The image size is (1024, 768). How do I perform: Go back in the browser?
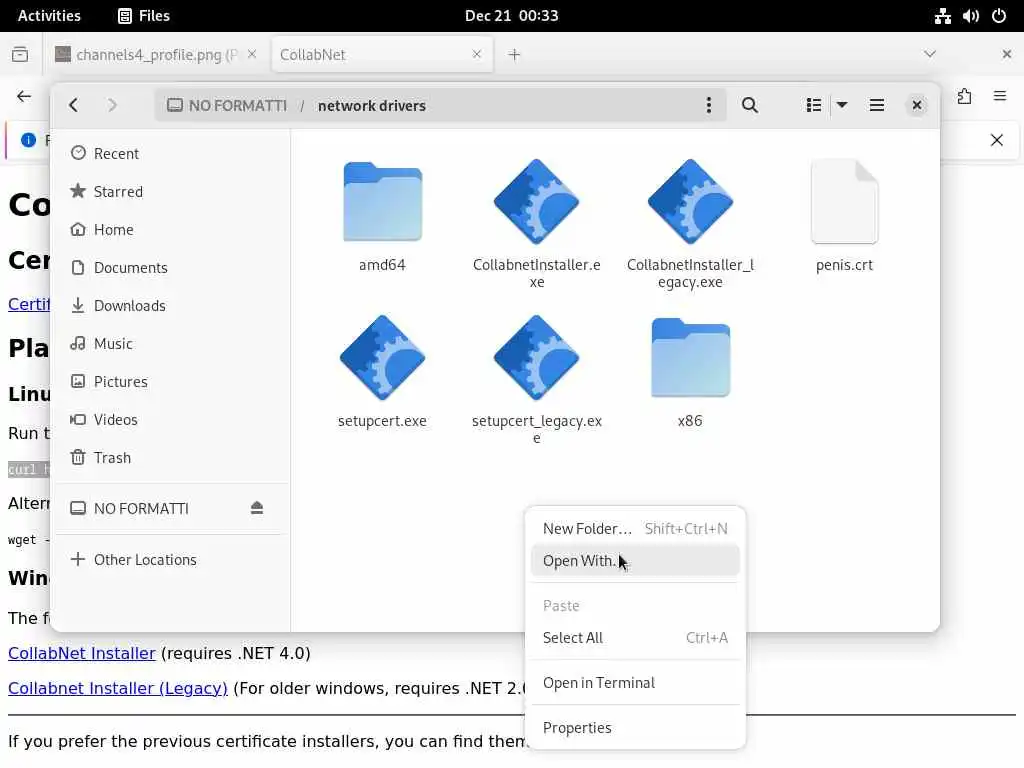point(24,97)
